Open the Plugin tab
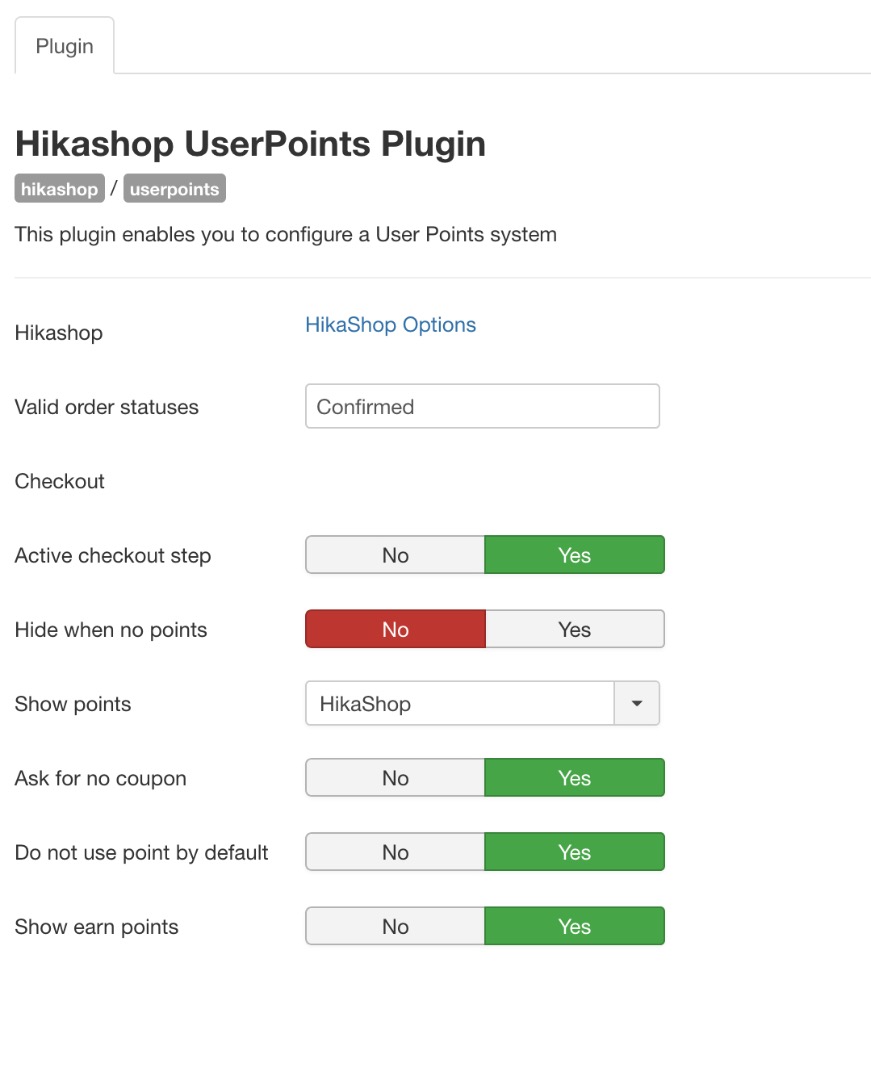The image size is (871, 1080). [64, 46]
